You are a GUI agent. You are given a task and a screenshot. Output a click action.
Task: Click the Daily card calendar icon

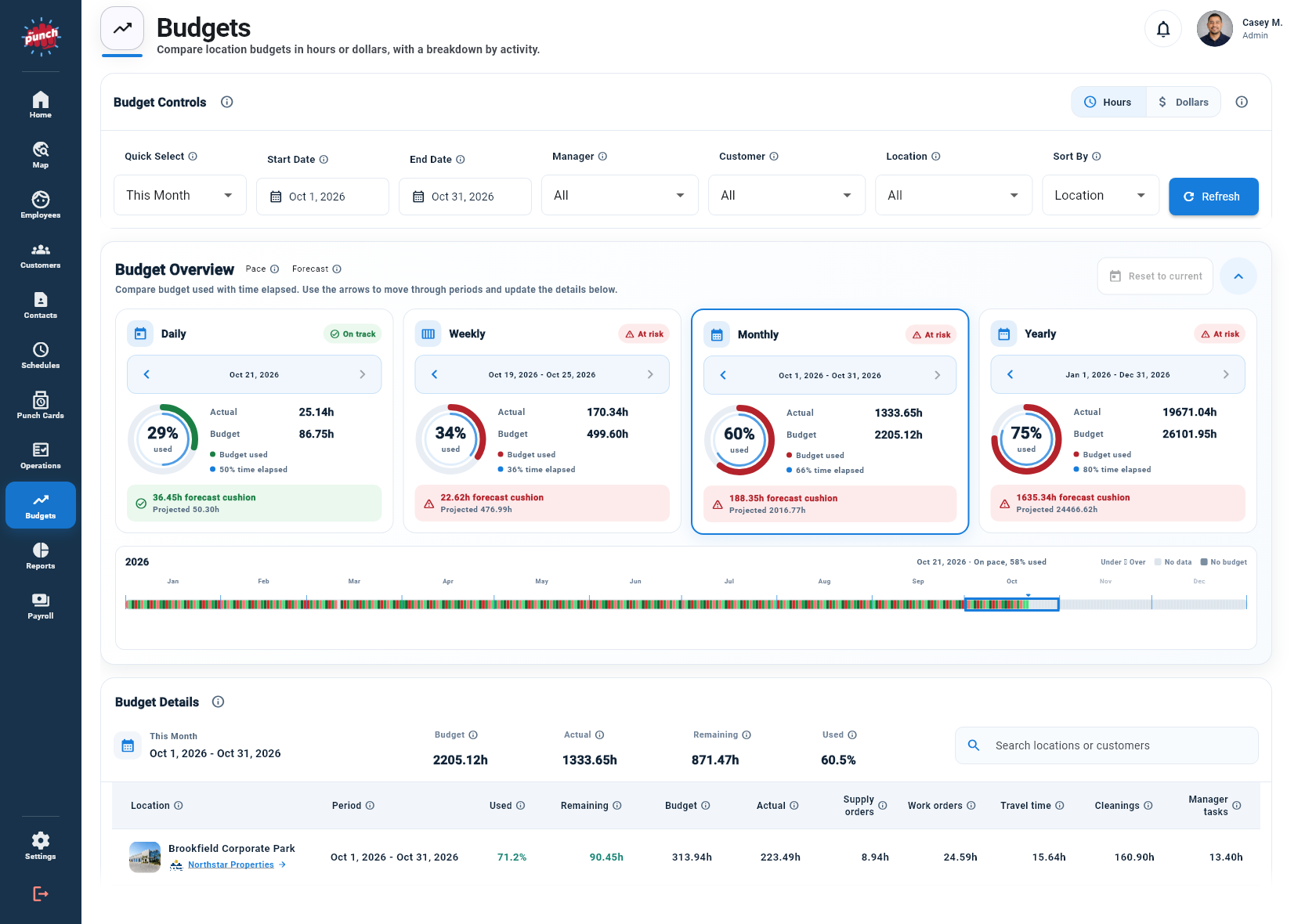[140, 334]
